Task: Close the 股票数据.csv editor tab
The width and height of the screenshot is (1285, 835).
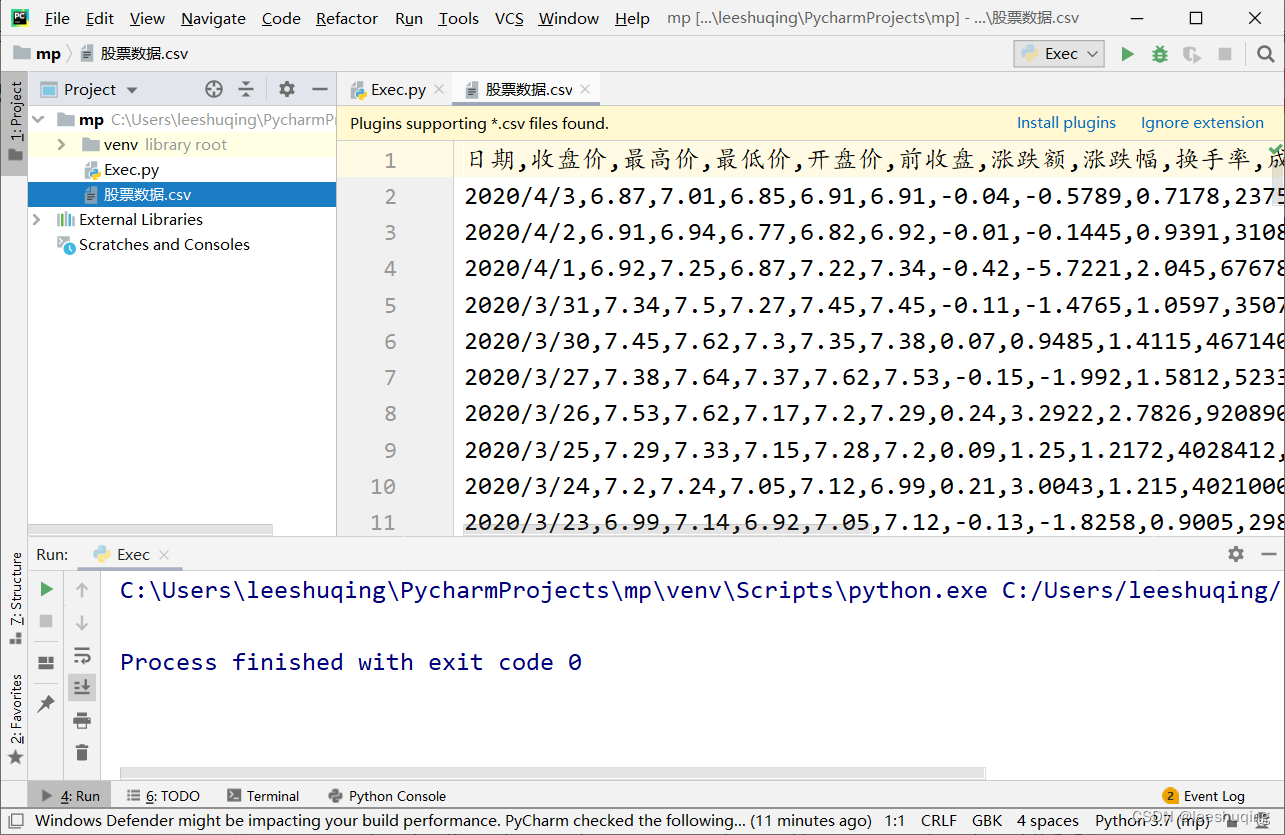Action: coord(585,89)
